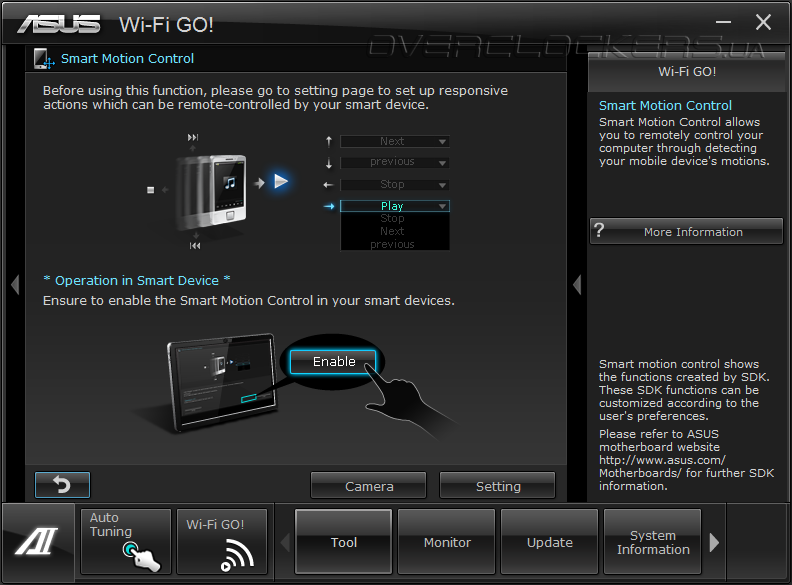Minimize the Wi-Fi GO! window
This screenshot has width=792, height=585.
[723, 22]
